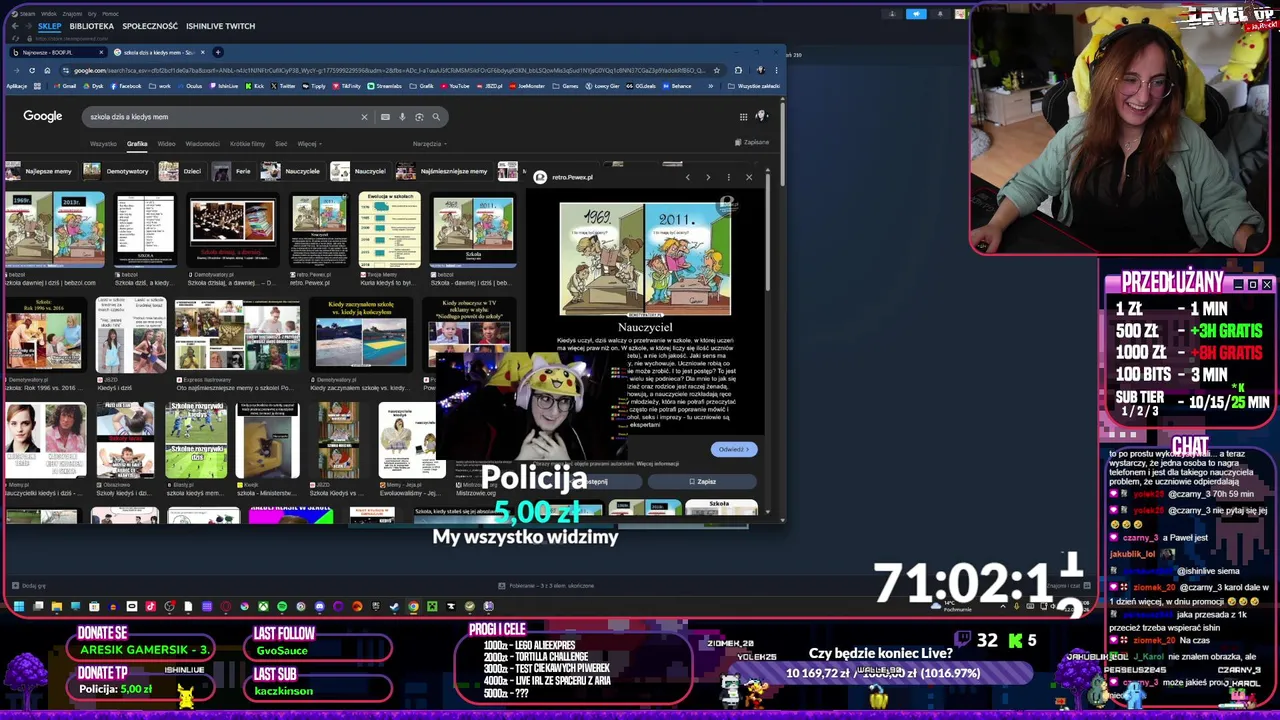This screenshot has width=1280, height=720.
Task: Open the 1969 vs 2011 preview image
Action: coord(645,259)
